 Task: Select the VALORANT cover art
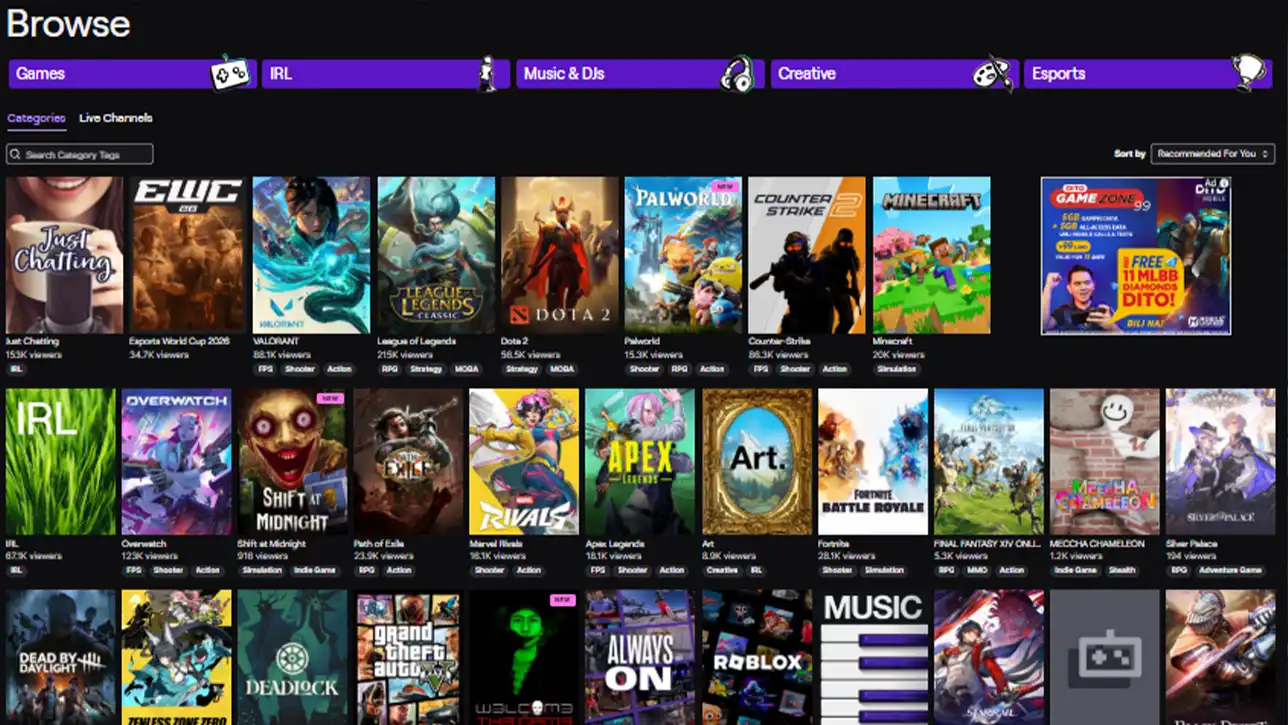tap(311, 255)
